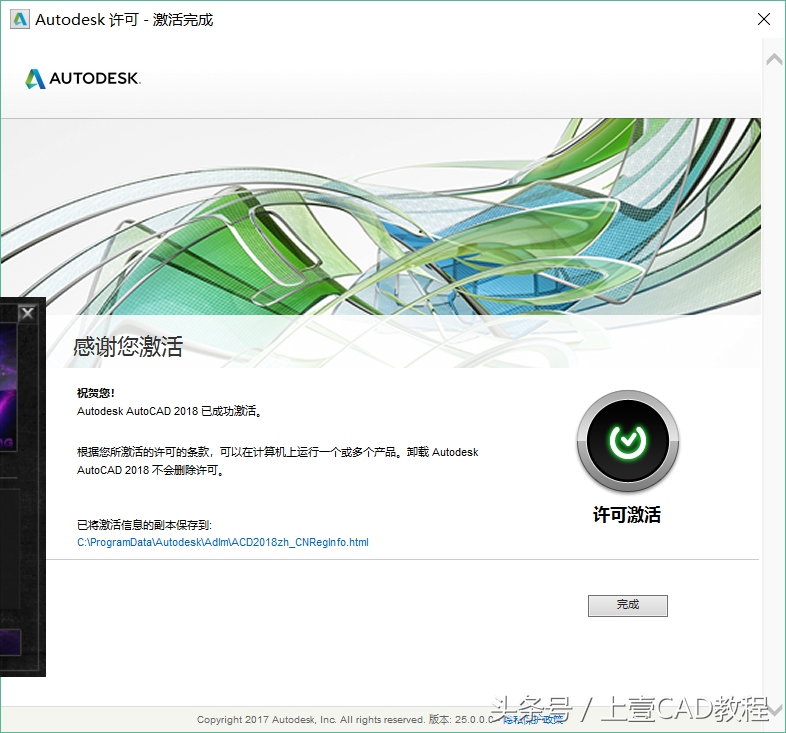Click the 感谢您激活 heading

[x=128, y=347]
